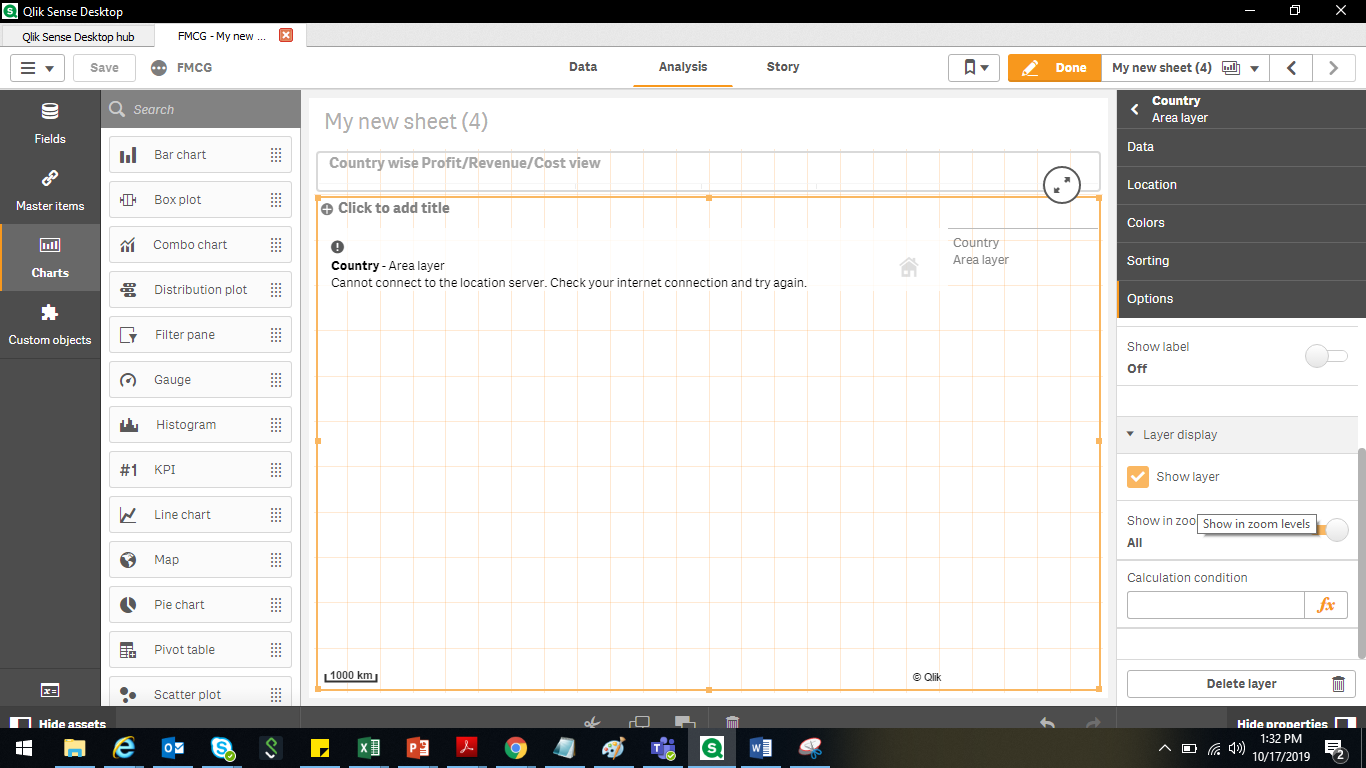Open the Custom objects panel
This screenshot has width=1366, height=768.
(x=50, y=324)
